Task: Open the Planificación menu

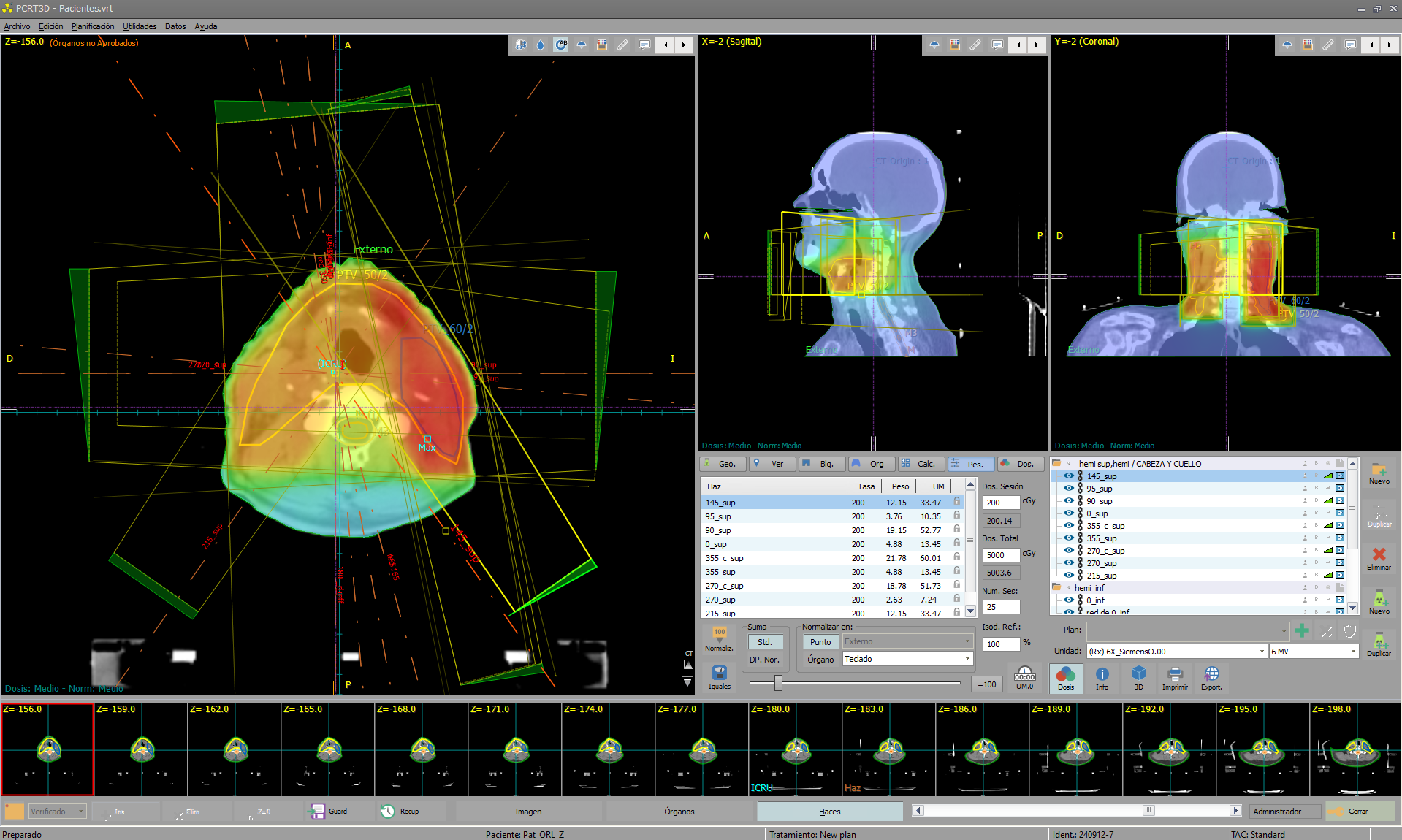Action: pos(93,26)
